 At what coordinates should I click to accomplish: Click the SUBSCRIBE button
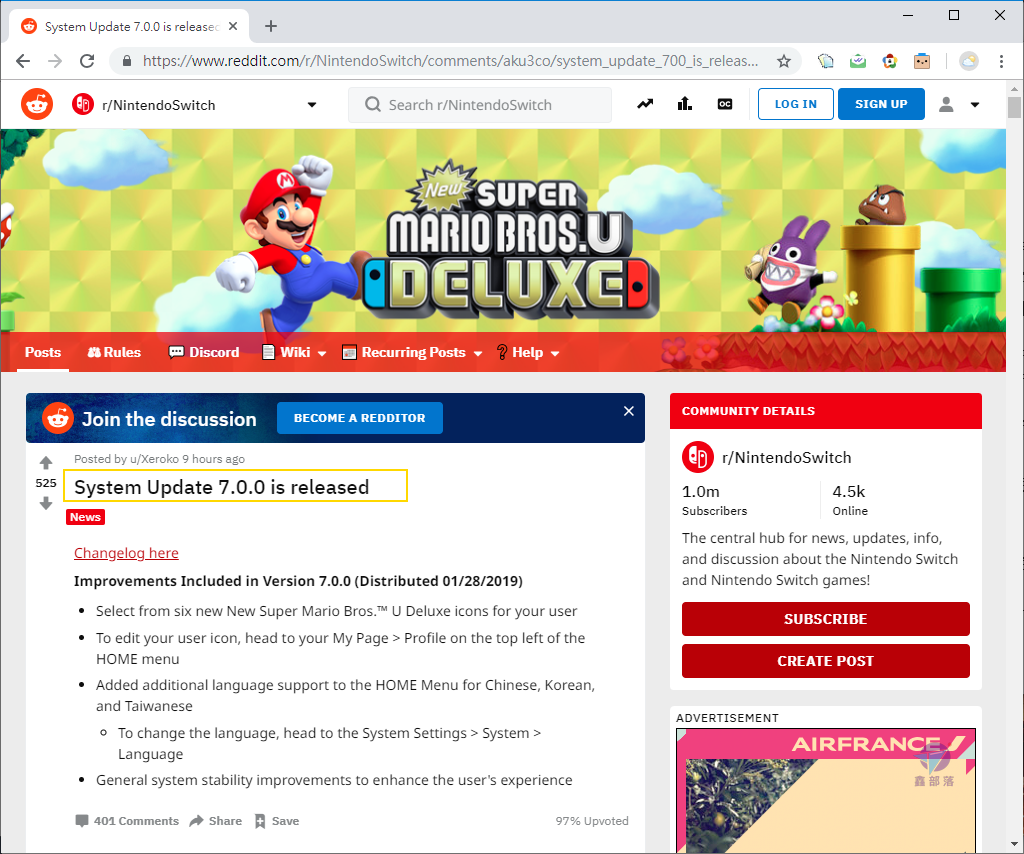[825, 619]
